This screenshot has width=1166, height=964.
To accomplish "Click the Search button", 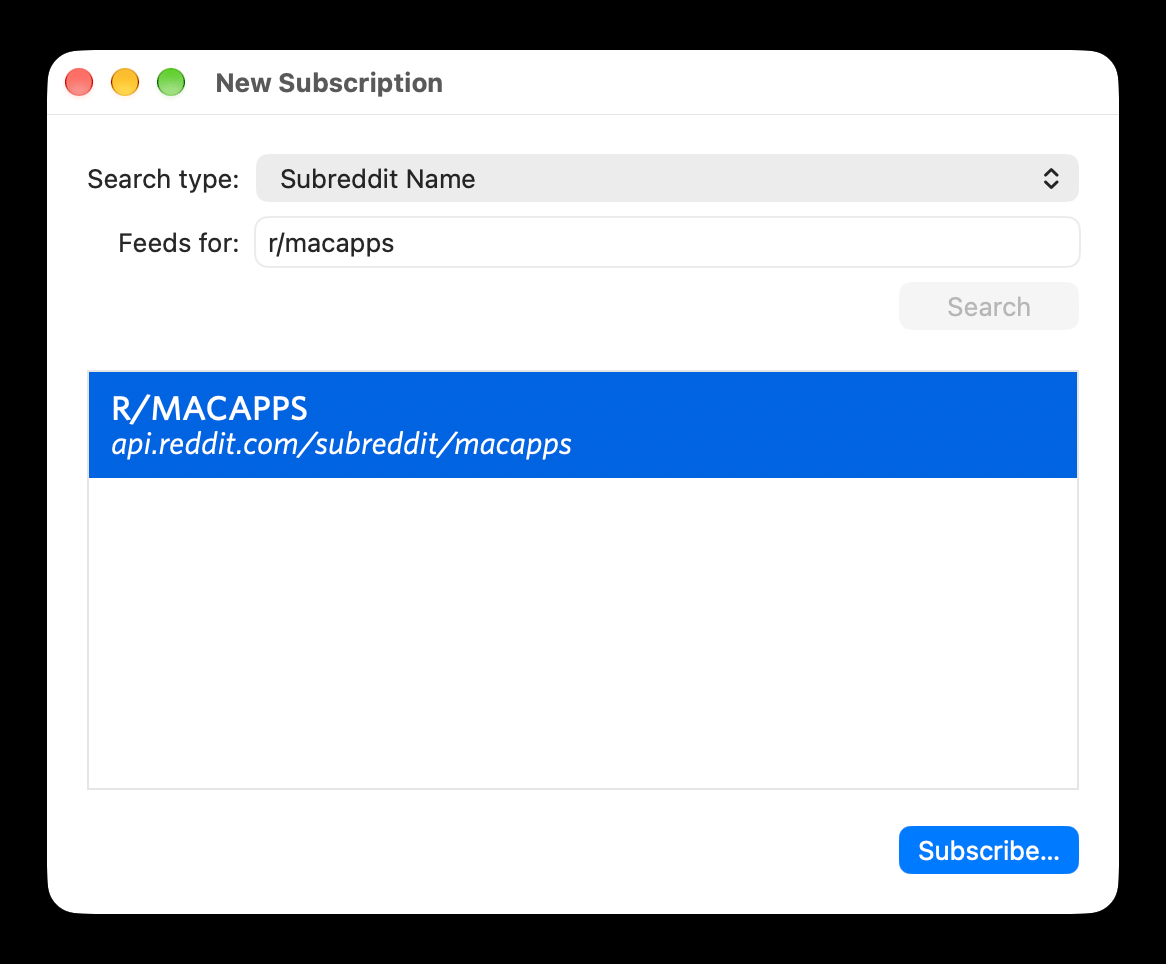I will [x=988, y=306].
